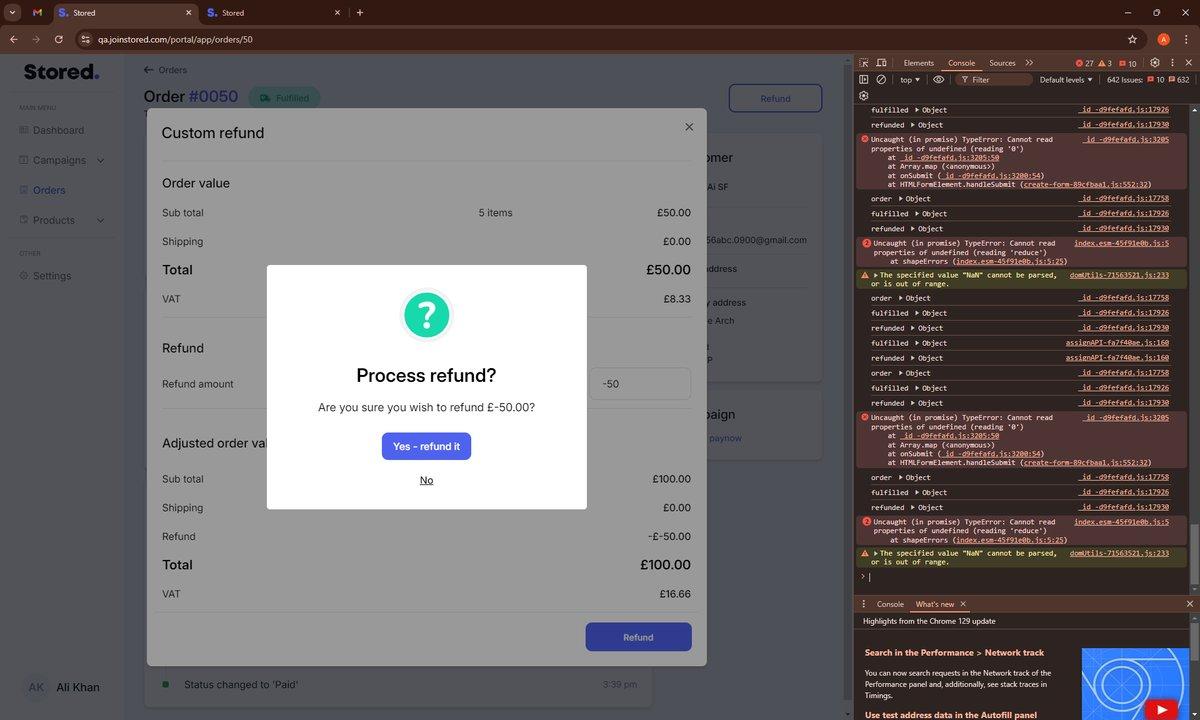Viewport: 1200px width, 720px height.
Task: Reload the current browser page
Action: [x=59, y=39]
